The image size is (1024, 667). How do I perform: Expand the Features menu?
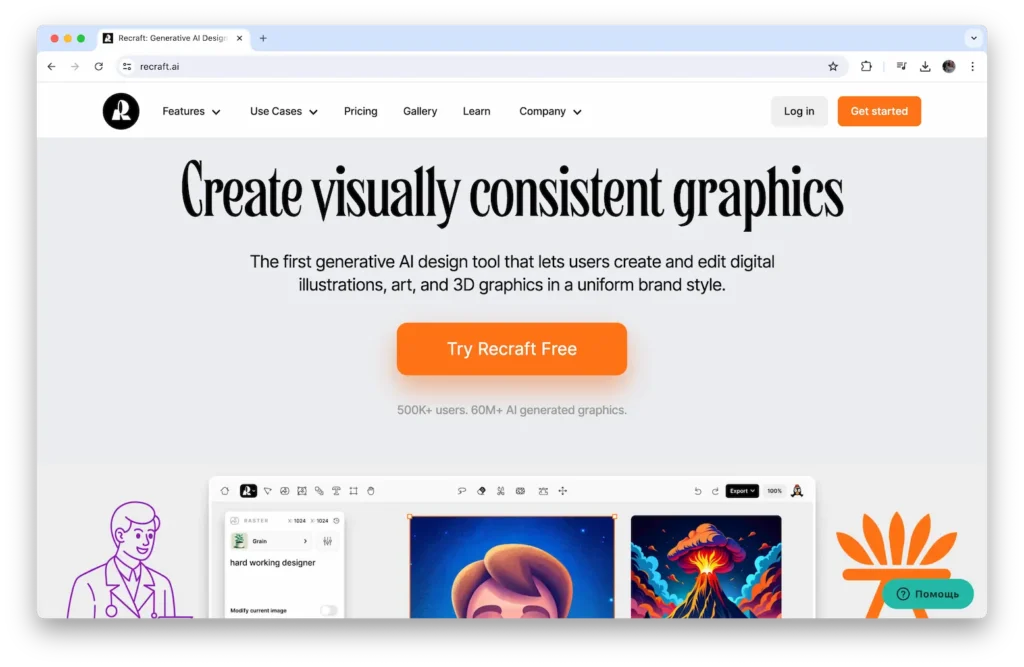(191, 112)
